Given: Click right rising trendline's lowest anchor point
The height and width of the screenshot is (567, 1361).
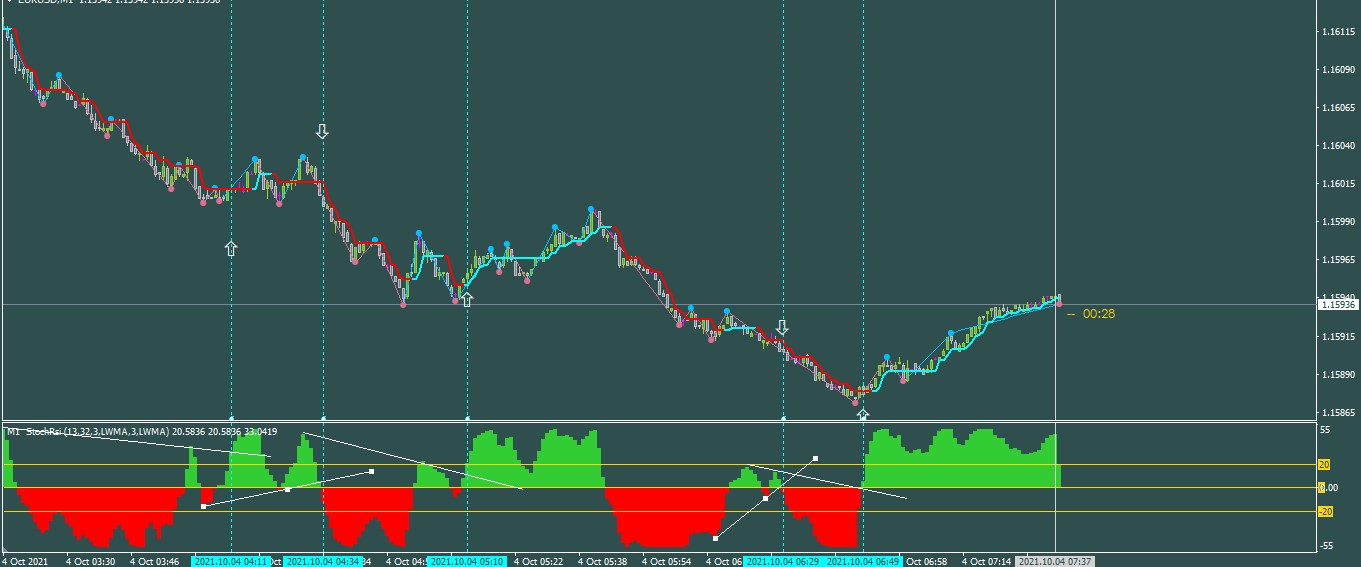Looking at the screenshot, I should (715, 538).
